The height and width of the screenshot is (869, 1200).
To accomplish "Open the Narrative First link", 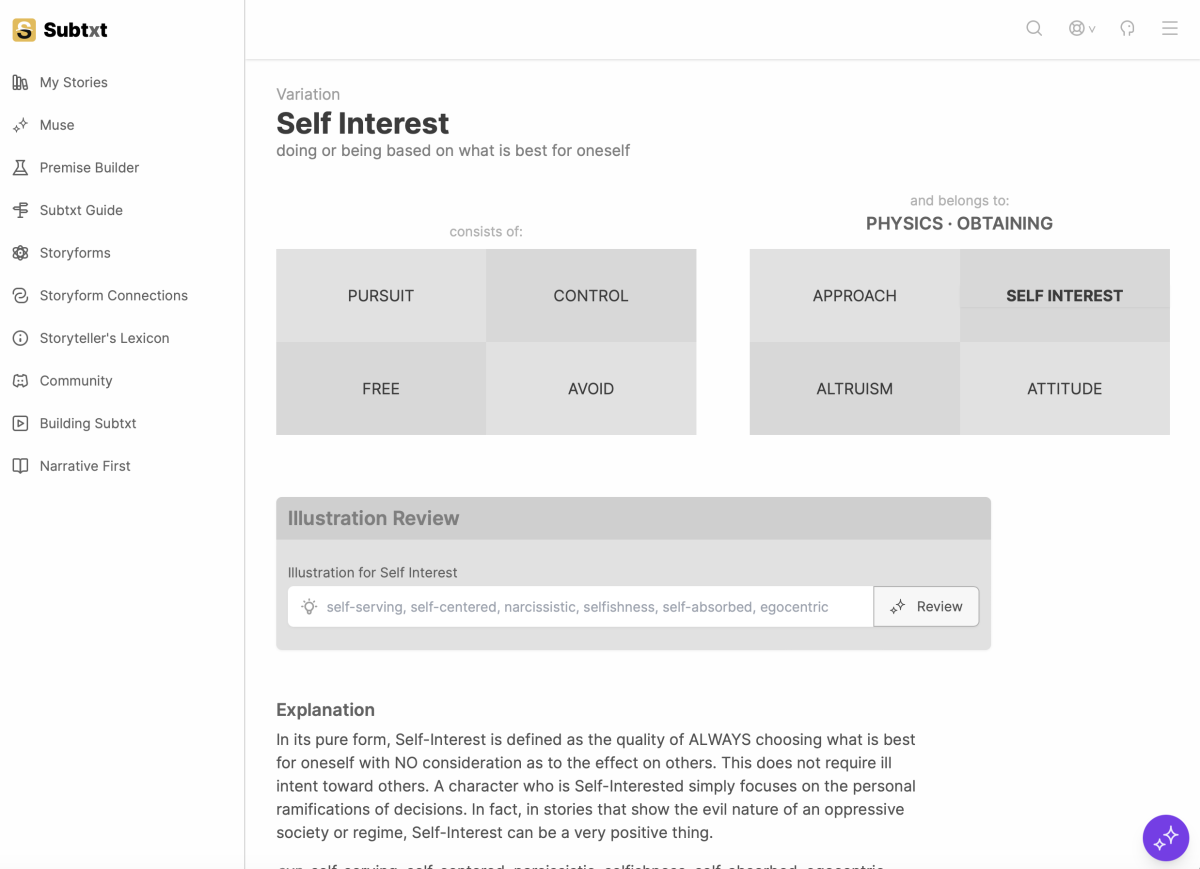I will [x=85, y=465].
